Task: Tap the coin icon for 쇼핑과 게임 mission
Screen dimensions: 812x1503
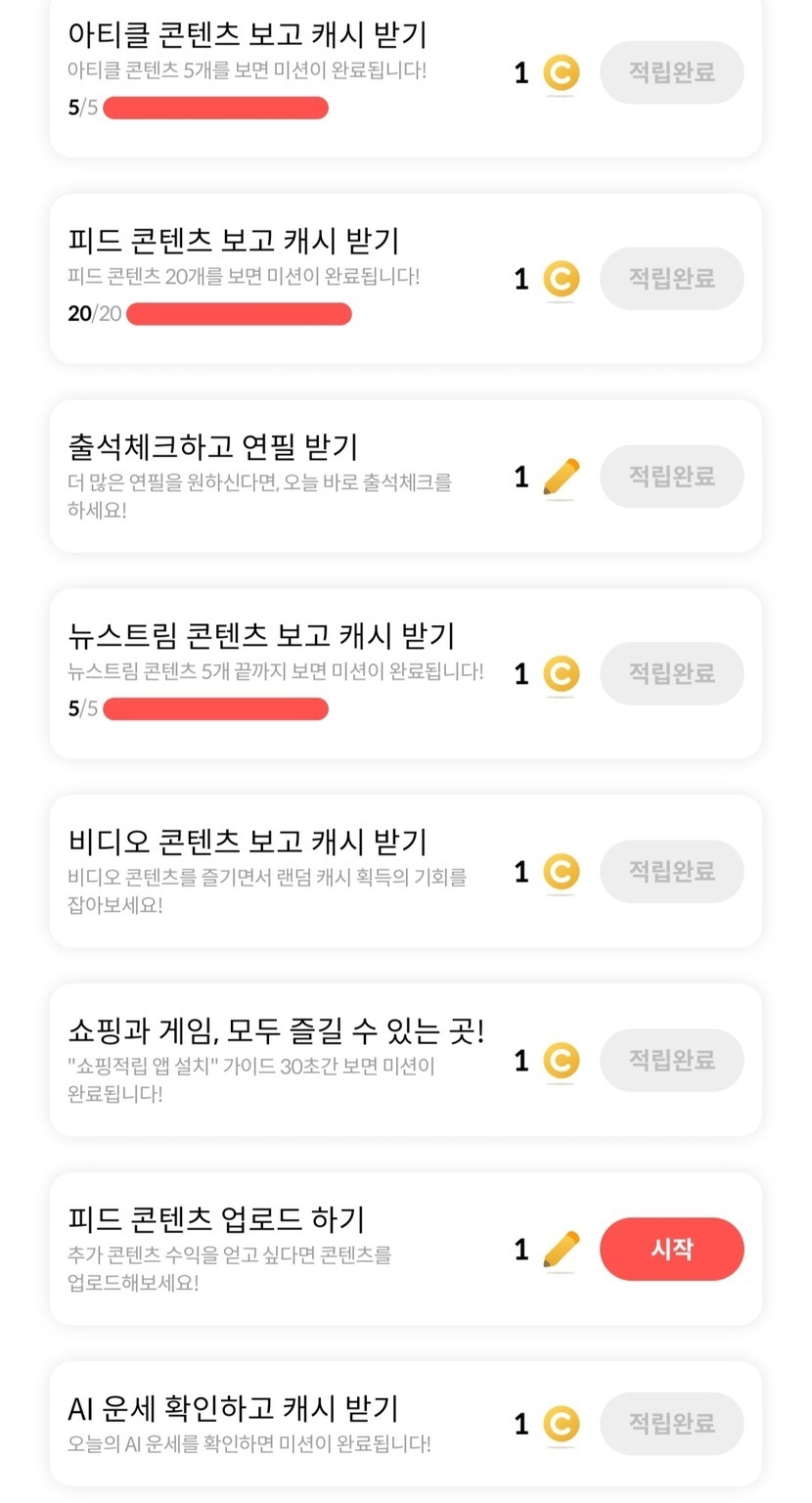Action: click(x=561, y=1061)
